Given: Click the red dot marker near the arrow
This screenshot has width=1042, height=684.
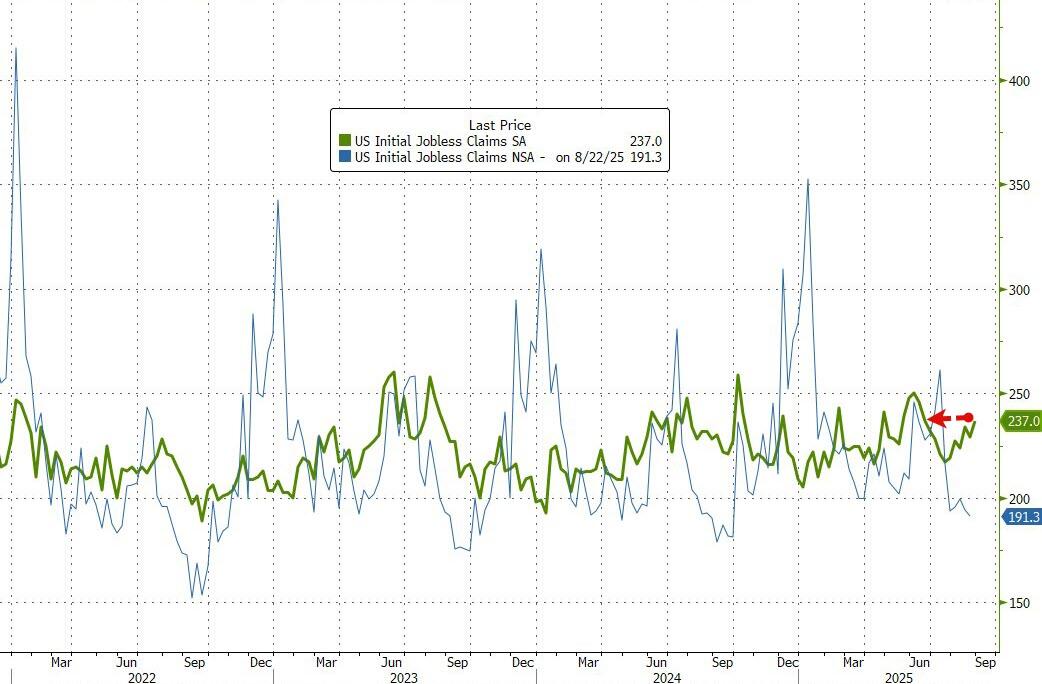Looking at the screenshot, I should pos(967,417).
